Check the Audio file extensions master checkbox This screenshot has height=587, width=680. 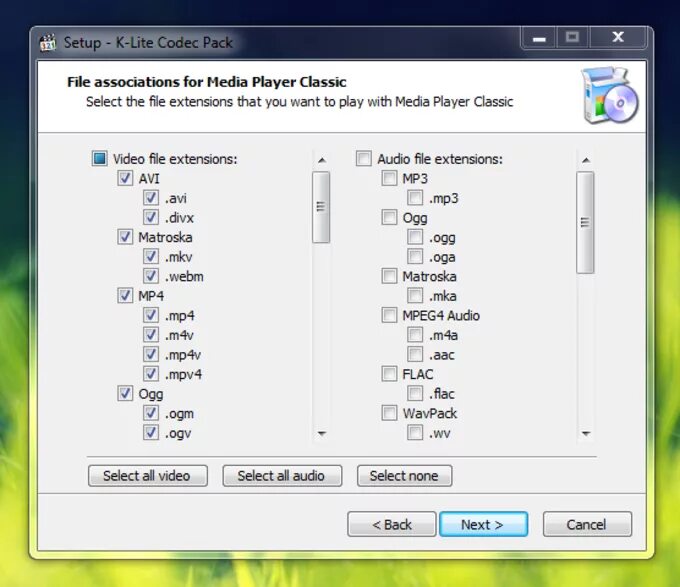tap(363, 159)
